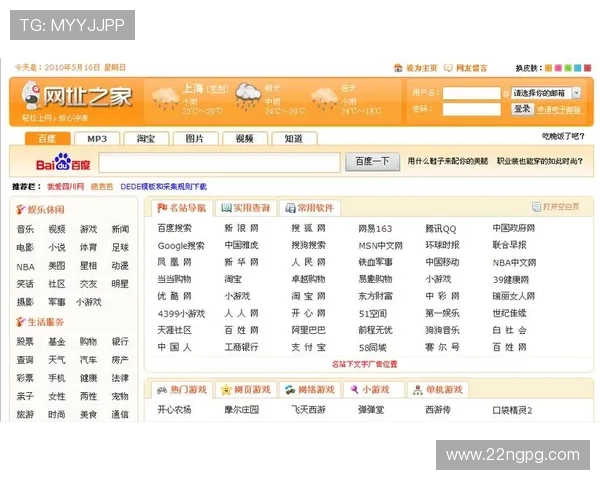
Task: Open the 请选择你的邮箱 mailbox dropdown
Action: tap(546, 93)
